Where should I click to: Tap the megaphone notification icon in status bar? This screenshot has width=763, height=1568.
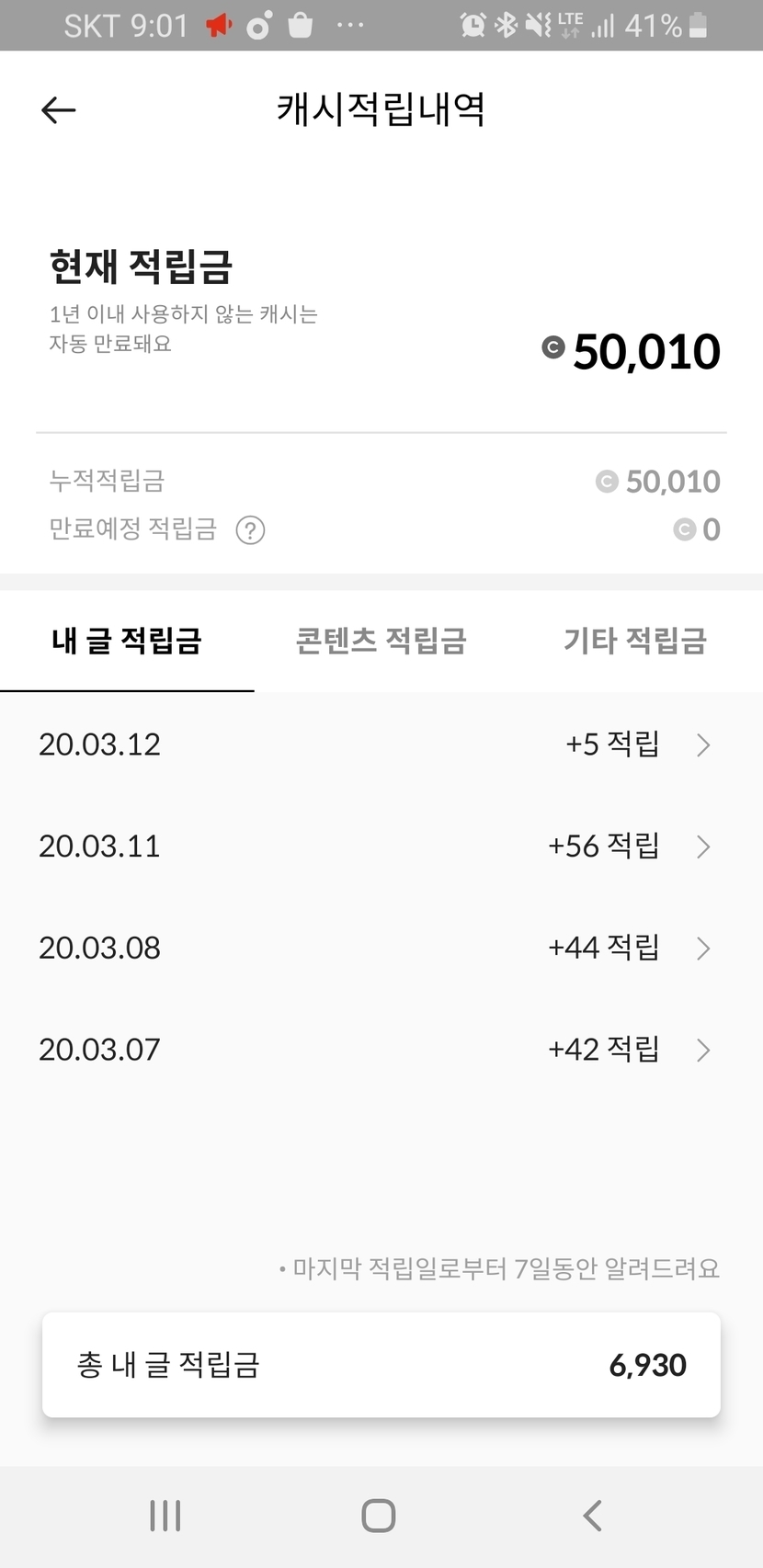click(x=219, y=26)
